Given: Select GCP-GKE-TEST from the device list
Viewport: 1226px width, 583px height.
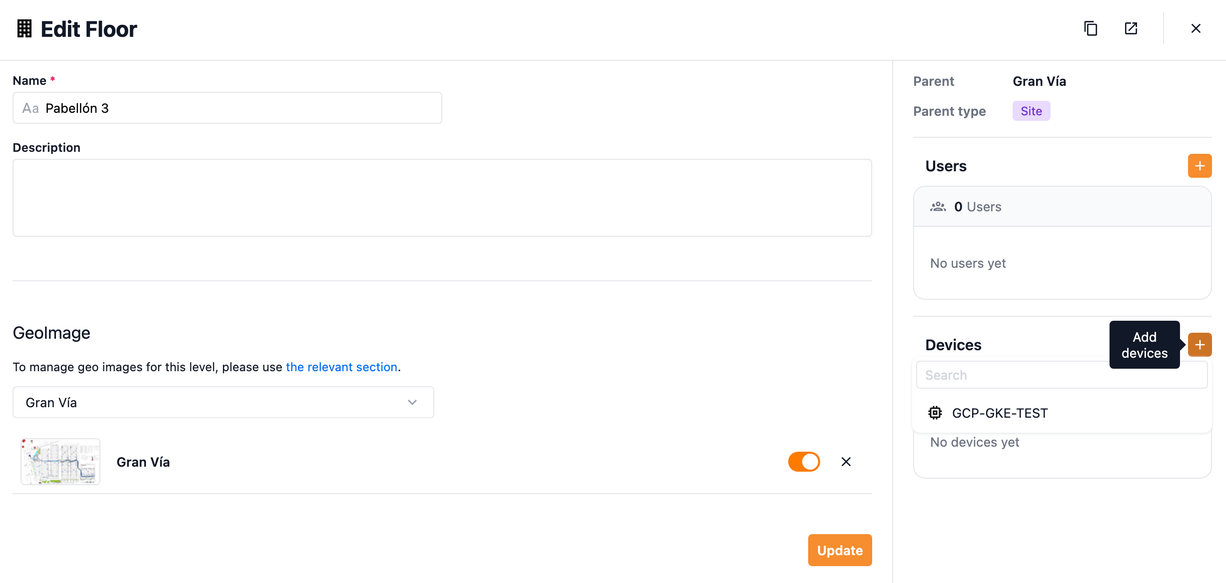Looking at the screenshot, I should pyautogui.click(x=1000, y=413).
